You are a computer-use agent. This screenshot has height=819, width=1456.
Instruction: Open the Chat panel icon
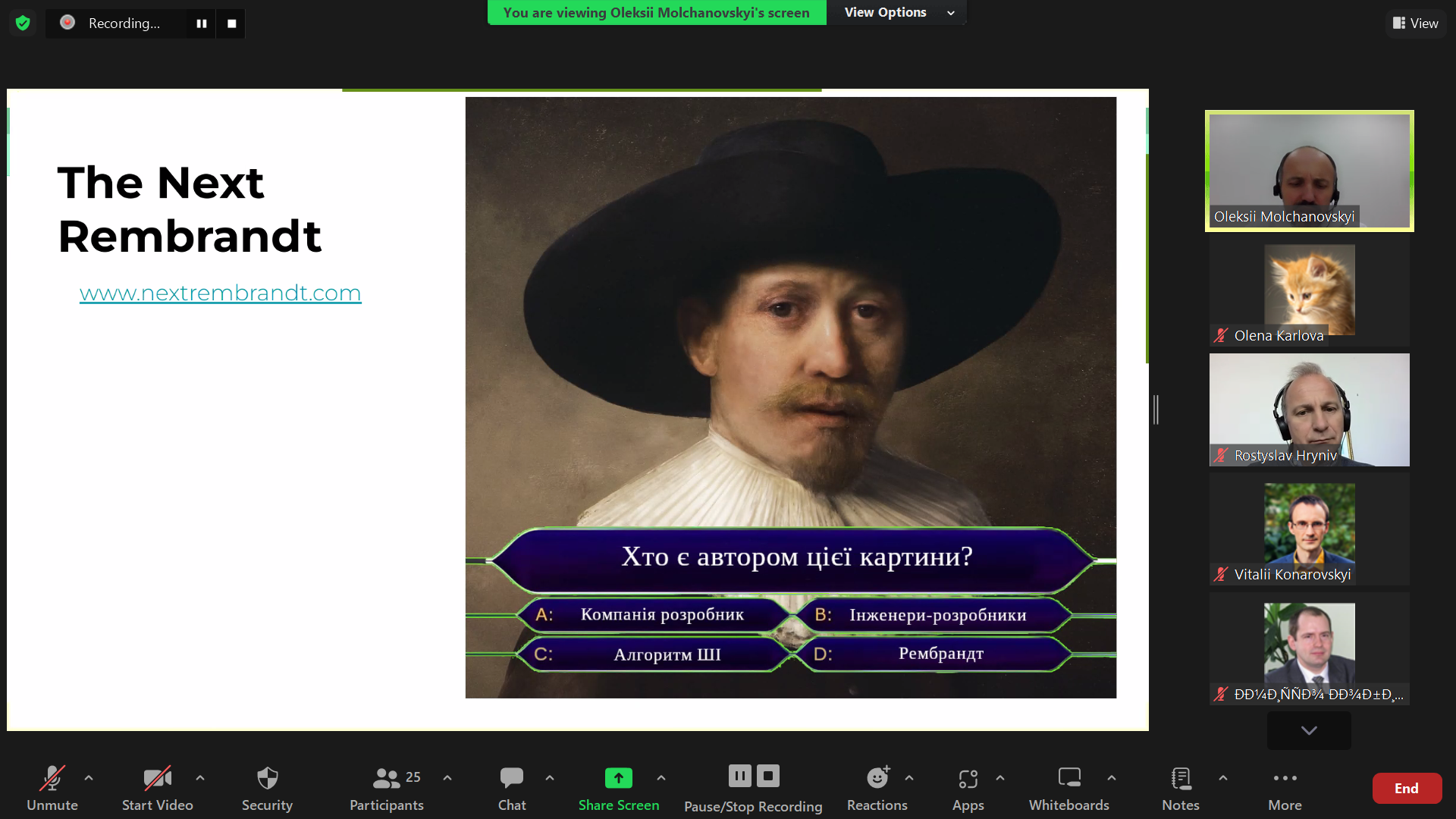click(512, 778)
